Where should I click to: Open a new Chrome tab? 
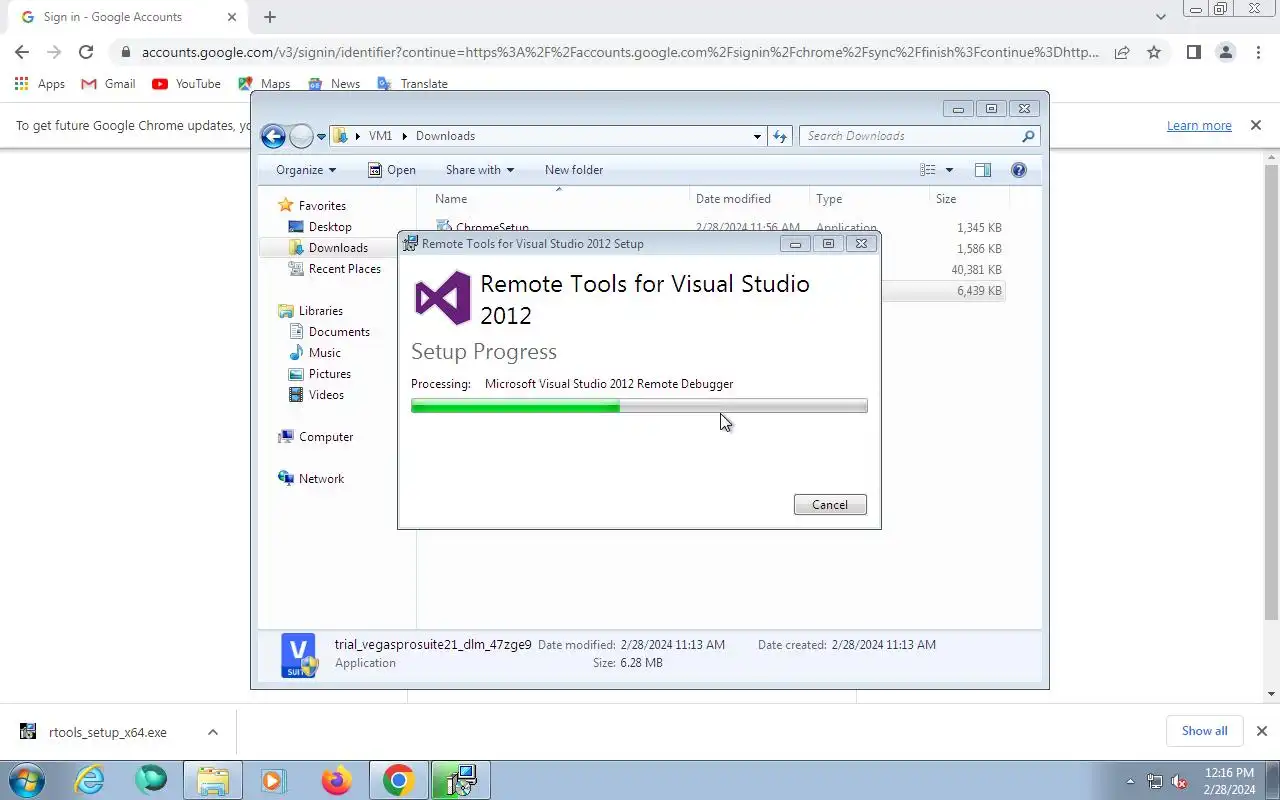click(x=270, y=17)
